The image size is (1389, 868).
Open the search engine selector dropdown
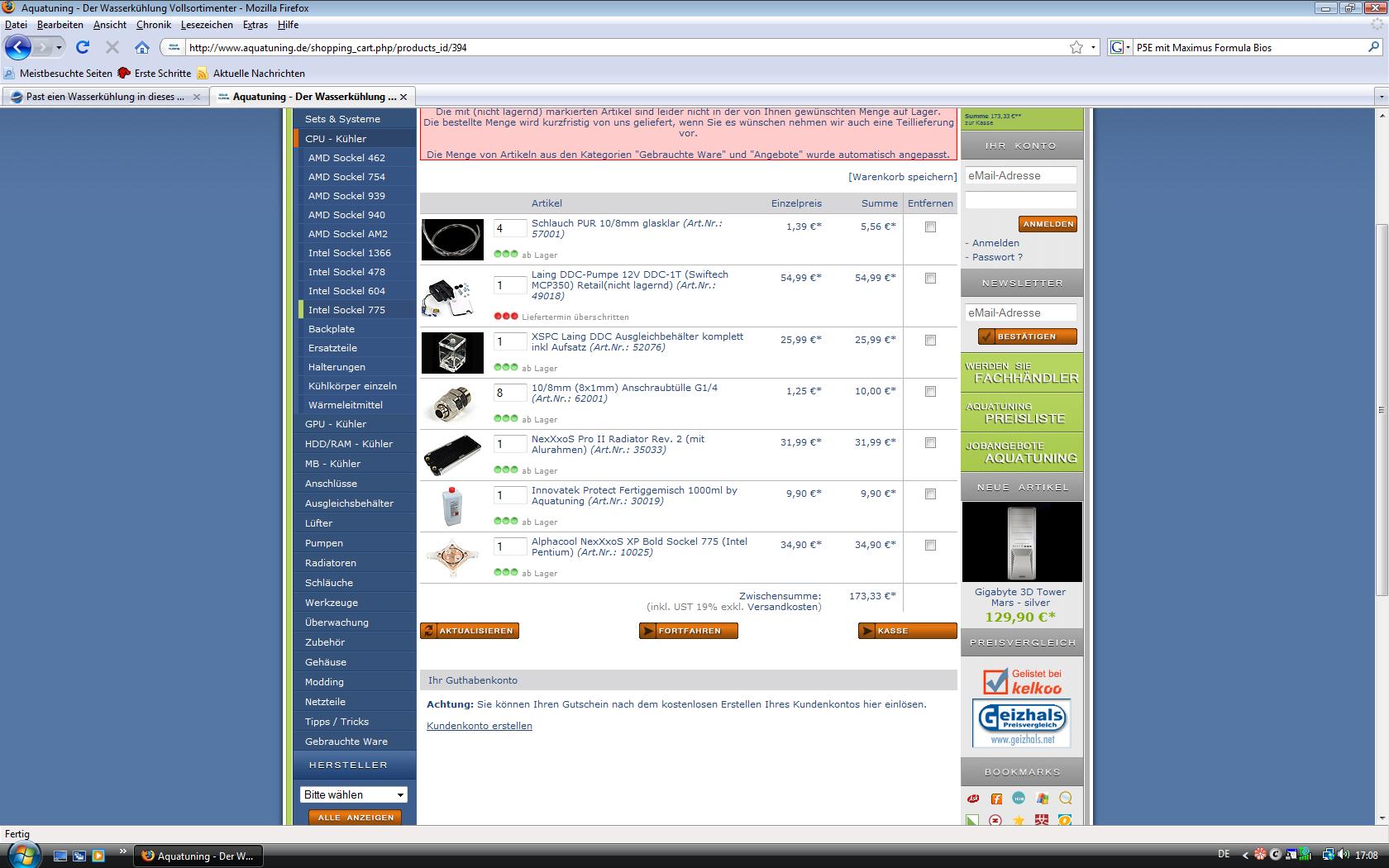tap(1119, 47)
